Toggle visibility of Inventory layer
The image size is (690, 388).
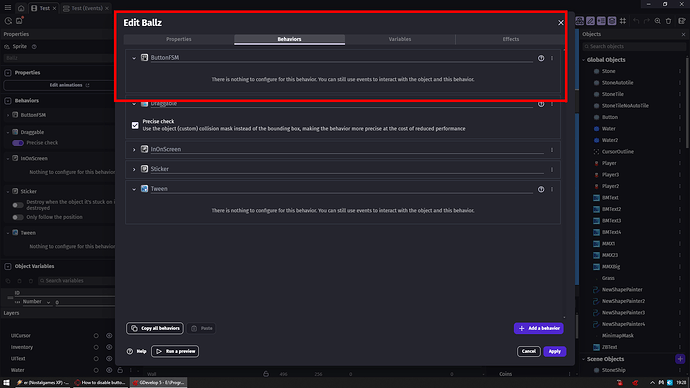tap(109, 347)
